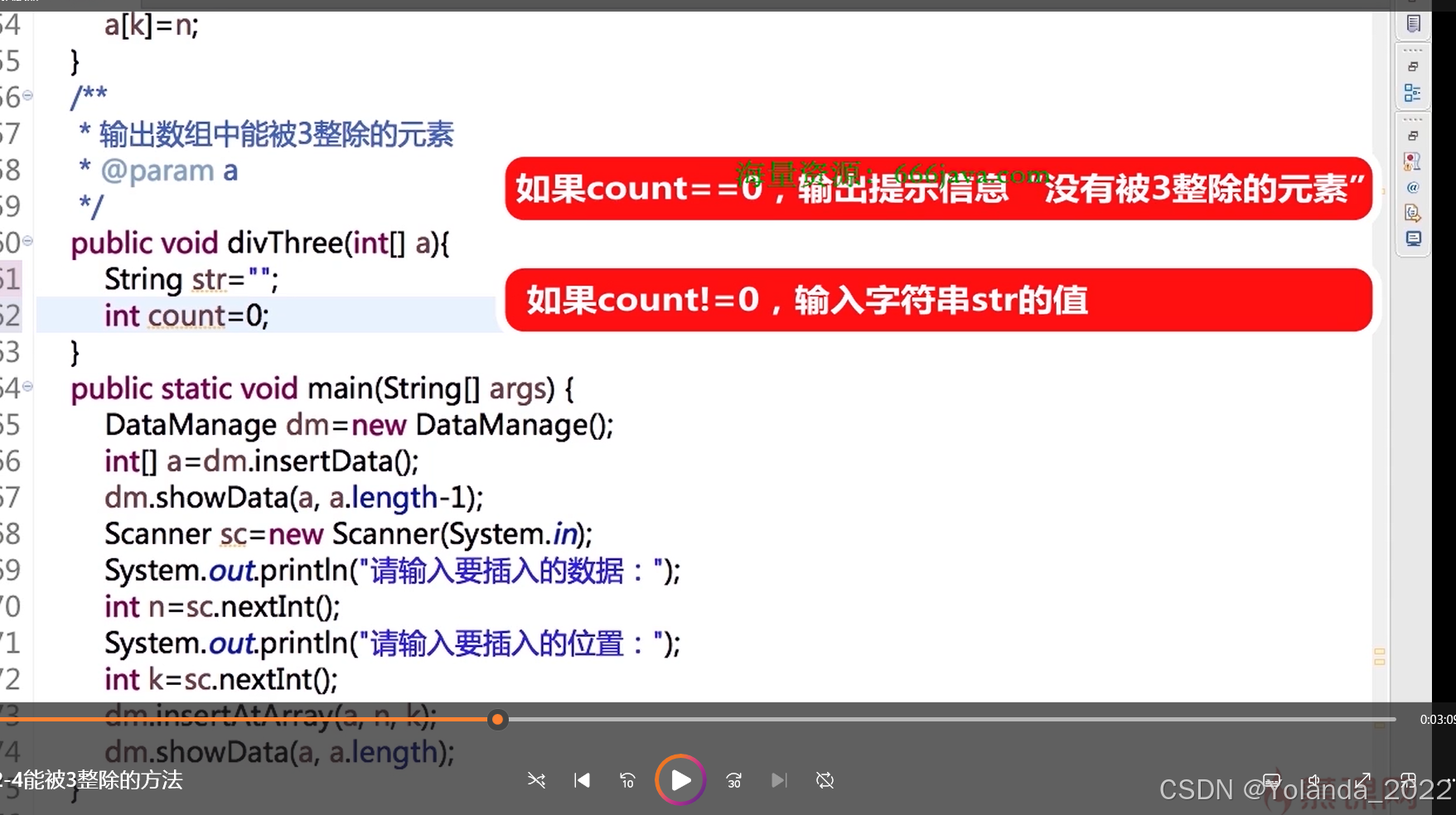This screenshot has height=815, width=1456.
Task: Click the println '请输入要插入的数据' line
Action: [x=393, y=571]
